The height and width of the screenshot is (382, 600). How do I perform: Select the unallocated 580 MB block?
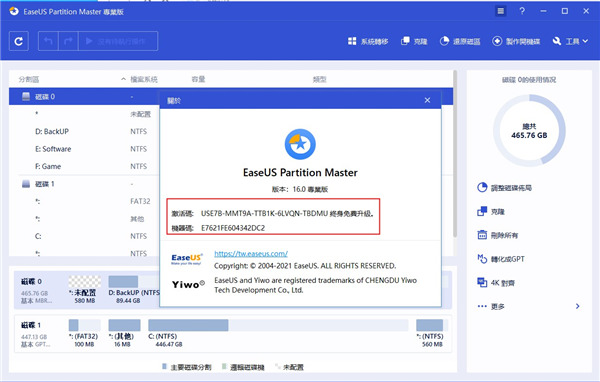[x=85, y=290]
